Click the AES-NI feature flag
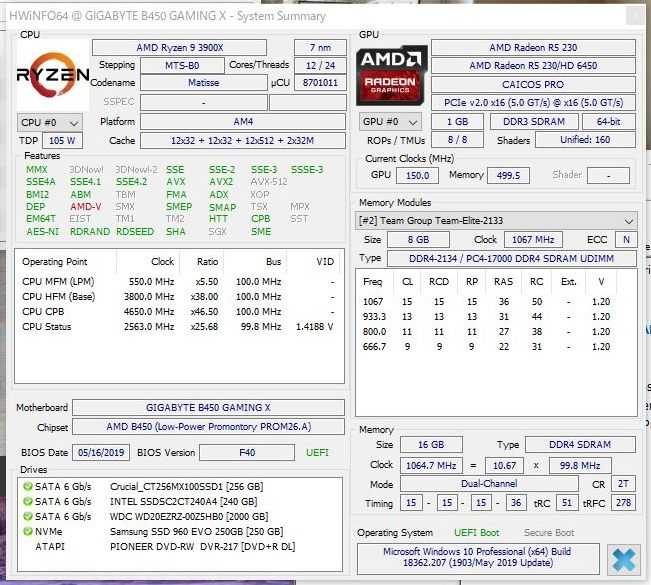Image resolution: width=651 pixels, height=585 pixels. pyautogui.click(x=42, y=232)
